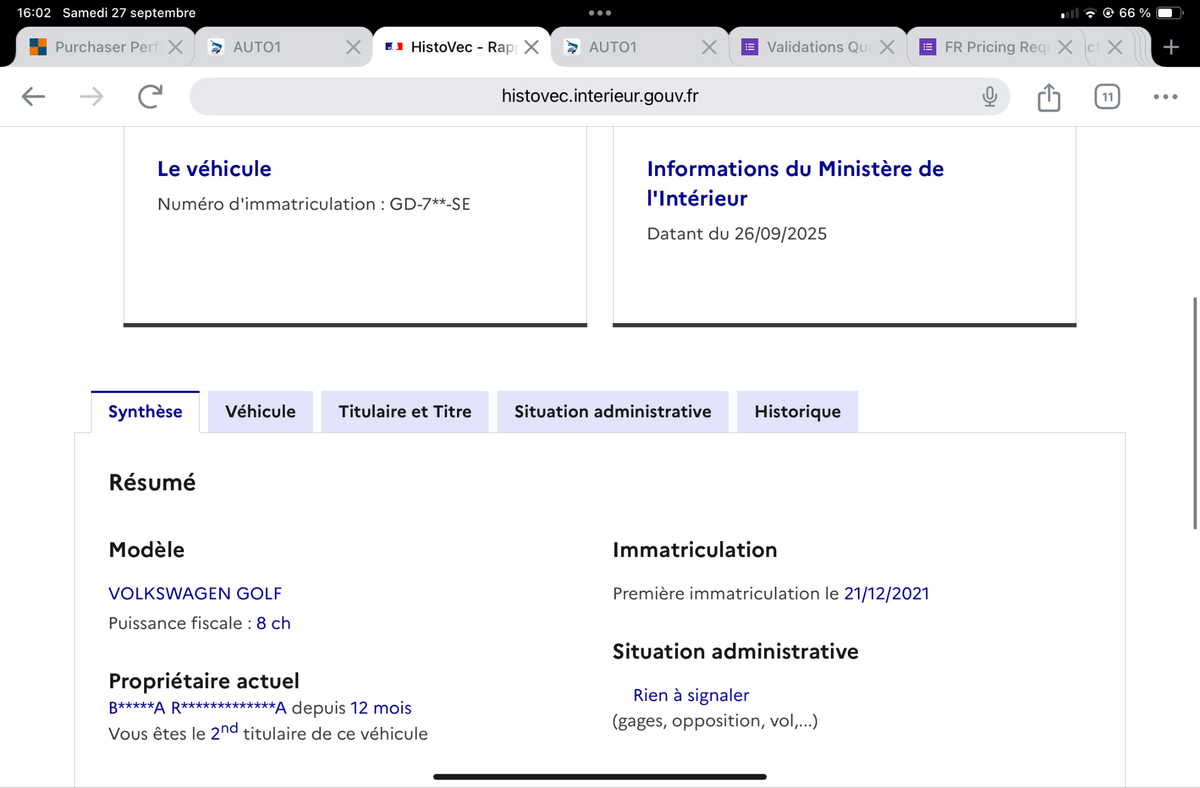Viewport: 1200px width, 788px height.
Task: Switch to the Véhicule tab
Action: (x=260, y=412)
